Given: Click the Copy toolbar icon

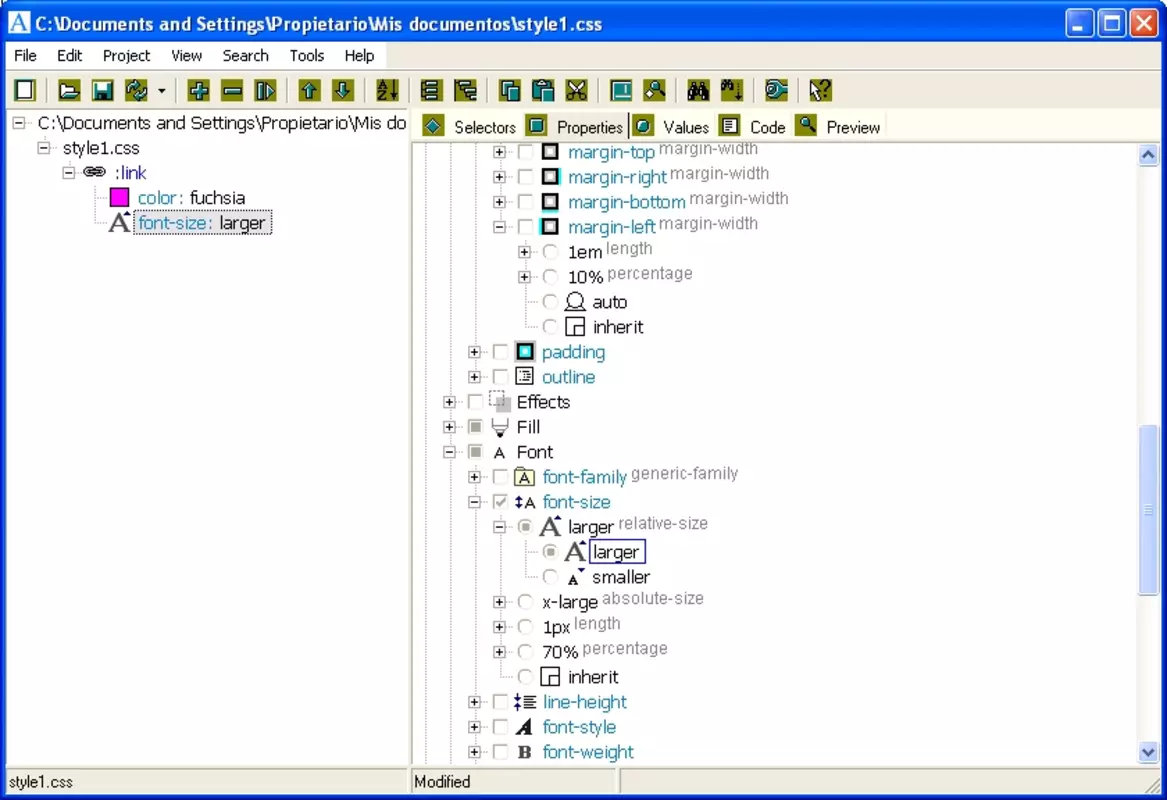Looking at the screenshot, I should (x=510, y=90).
